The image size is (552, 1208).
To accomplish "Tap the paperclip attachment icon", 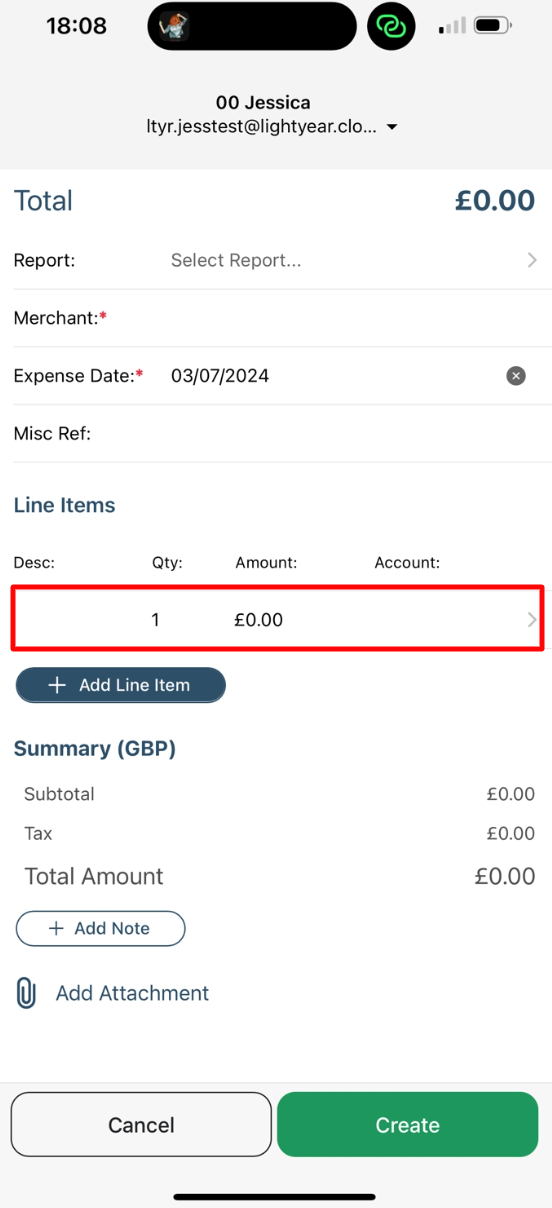I will pyautogui.click(x=27, y=993).
